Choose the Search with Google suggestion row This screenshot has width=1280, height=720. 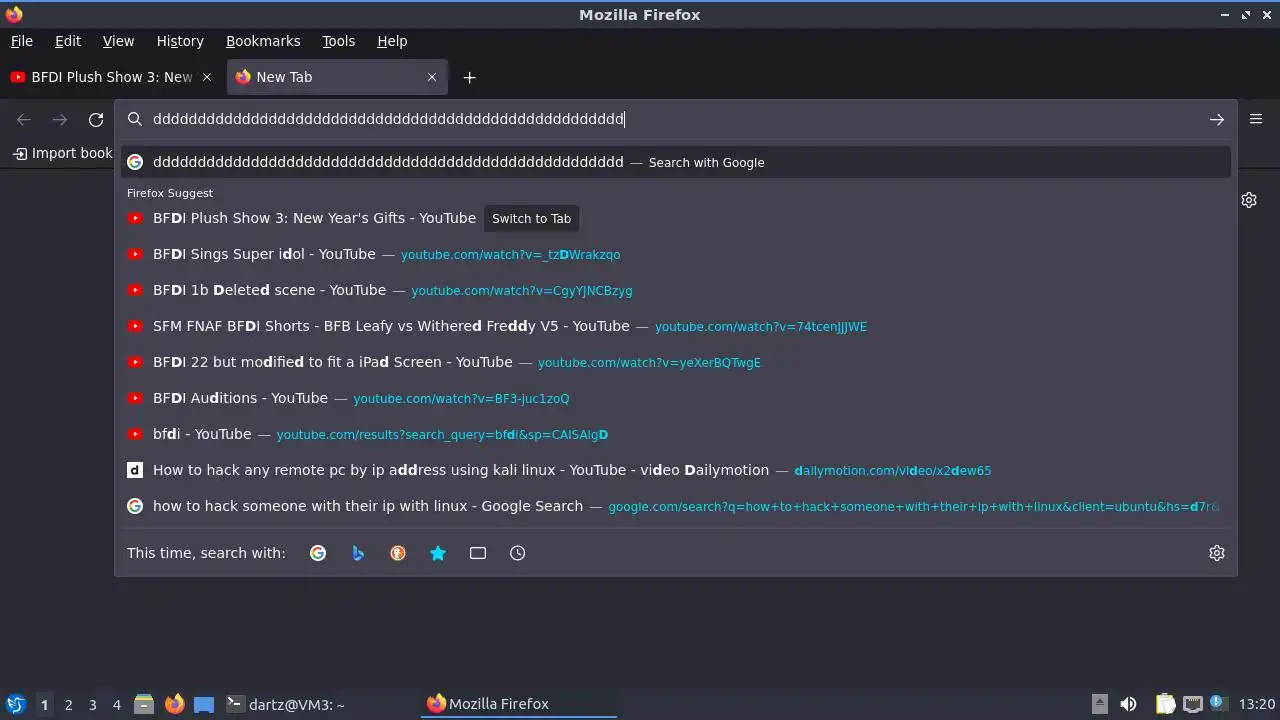click(676, 162)
